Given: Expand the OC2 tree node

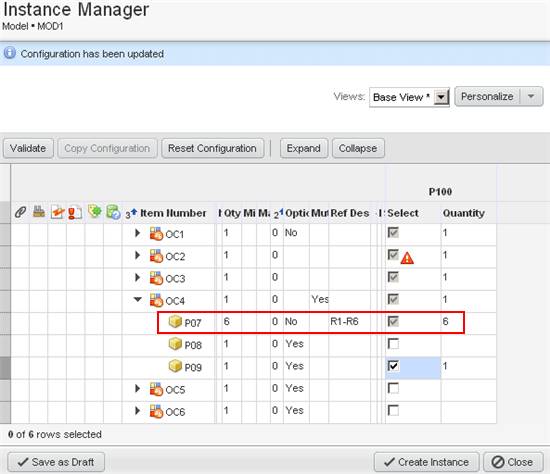Looking at the screenshot, I should (x=138, y=255).
